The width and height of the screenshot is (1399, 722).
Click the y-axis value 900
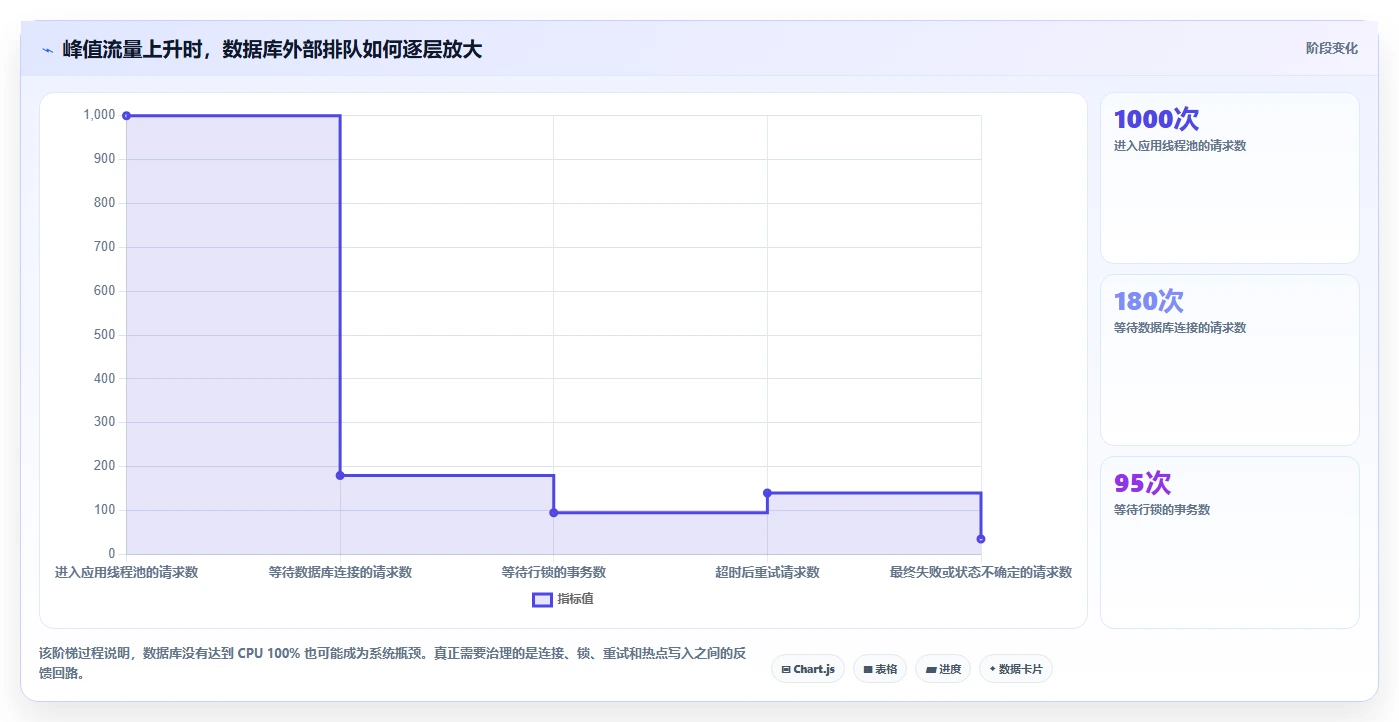point(105,159)
